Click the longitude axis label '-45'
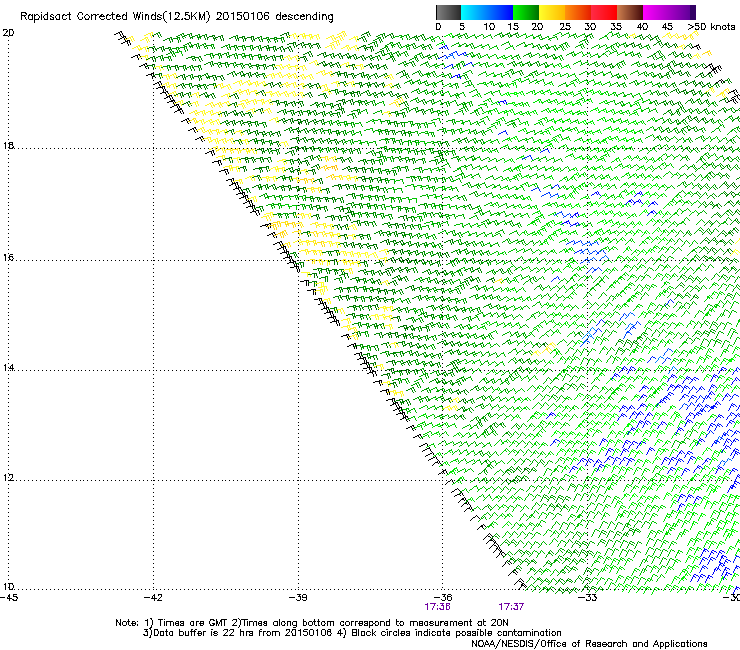740x650 pixels. pos(9,598)
